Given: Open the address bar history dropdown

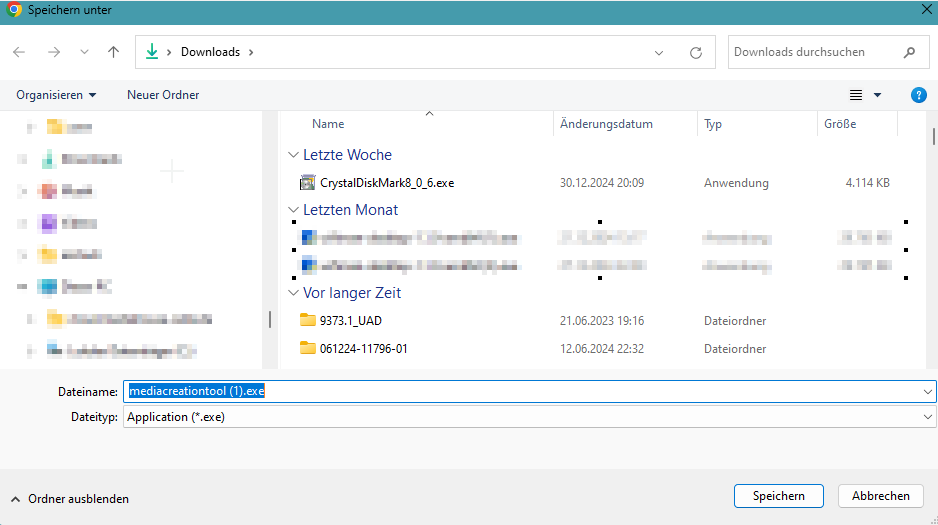Looking at the screenshot, I should pos(659,53).
